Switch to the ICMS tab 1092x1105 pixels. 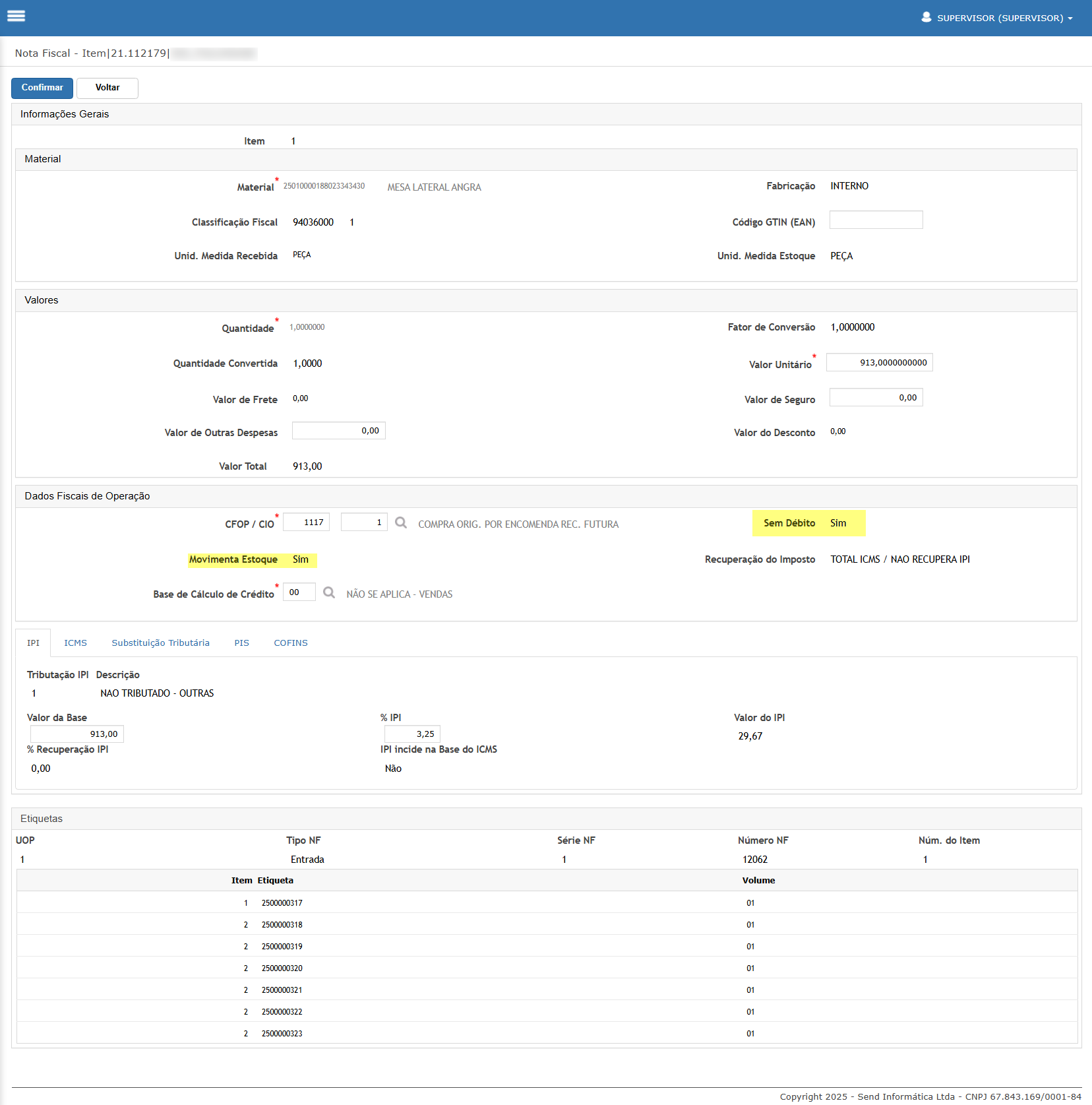[75, 643]
